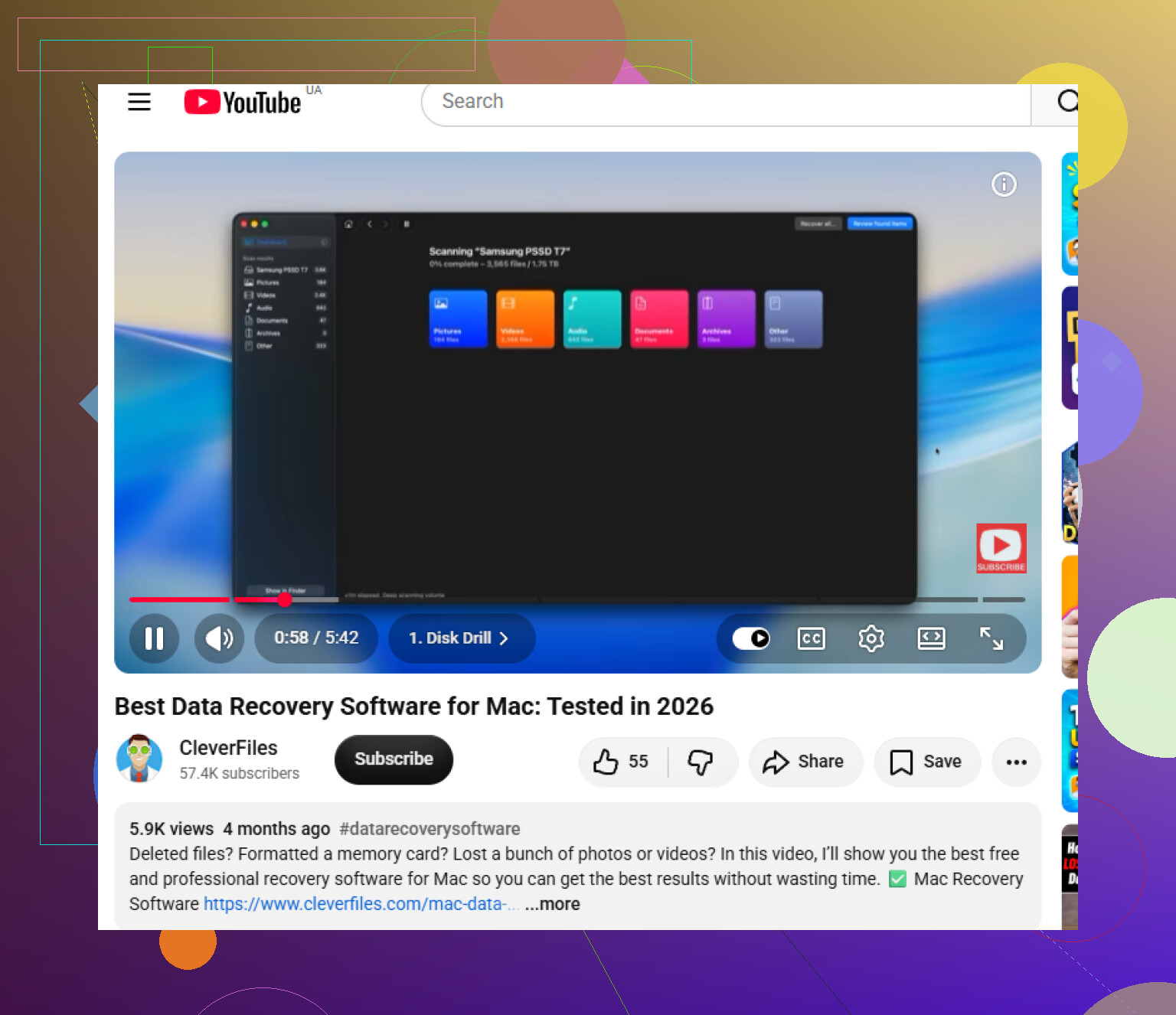
Task: Open the cleverfiles.com/mac-data link
Action: 361,904
